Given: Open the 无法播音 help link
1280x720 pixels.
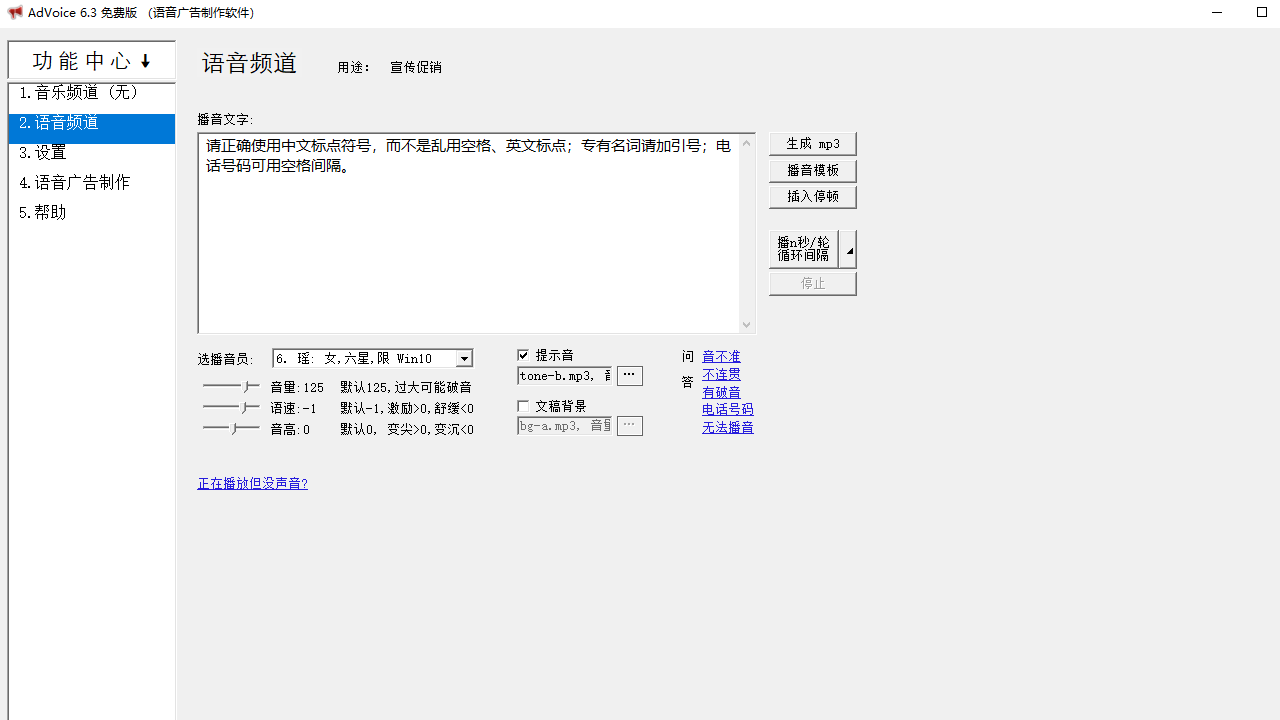Looking at the screenshot, I should [x=728, y=428].
